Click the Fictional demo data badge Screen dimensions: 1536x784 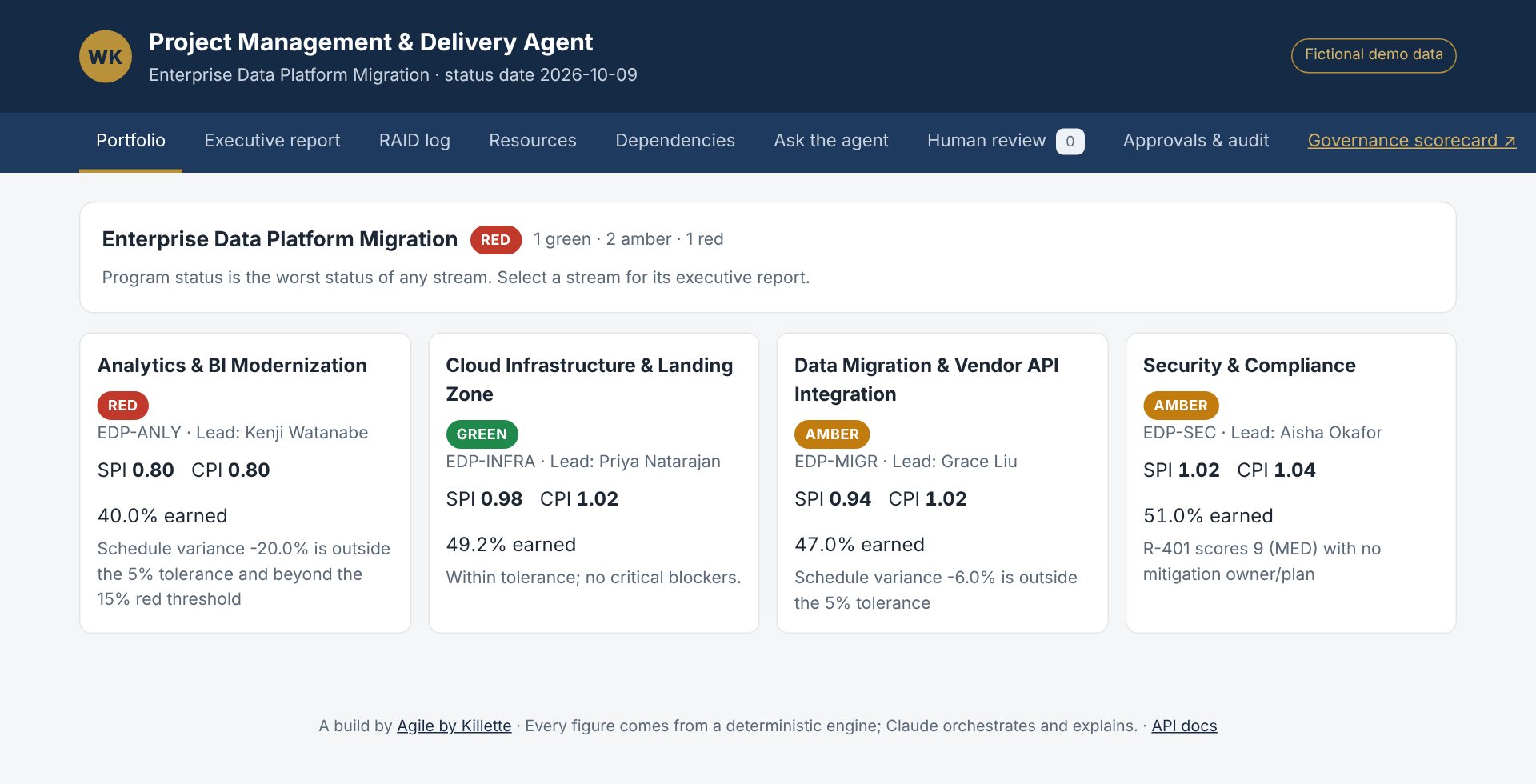coord(1374,55)
